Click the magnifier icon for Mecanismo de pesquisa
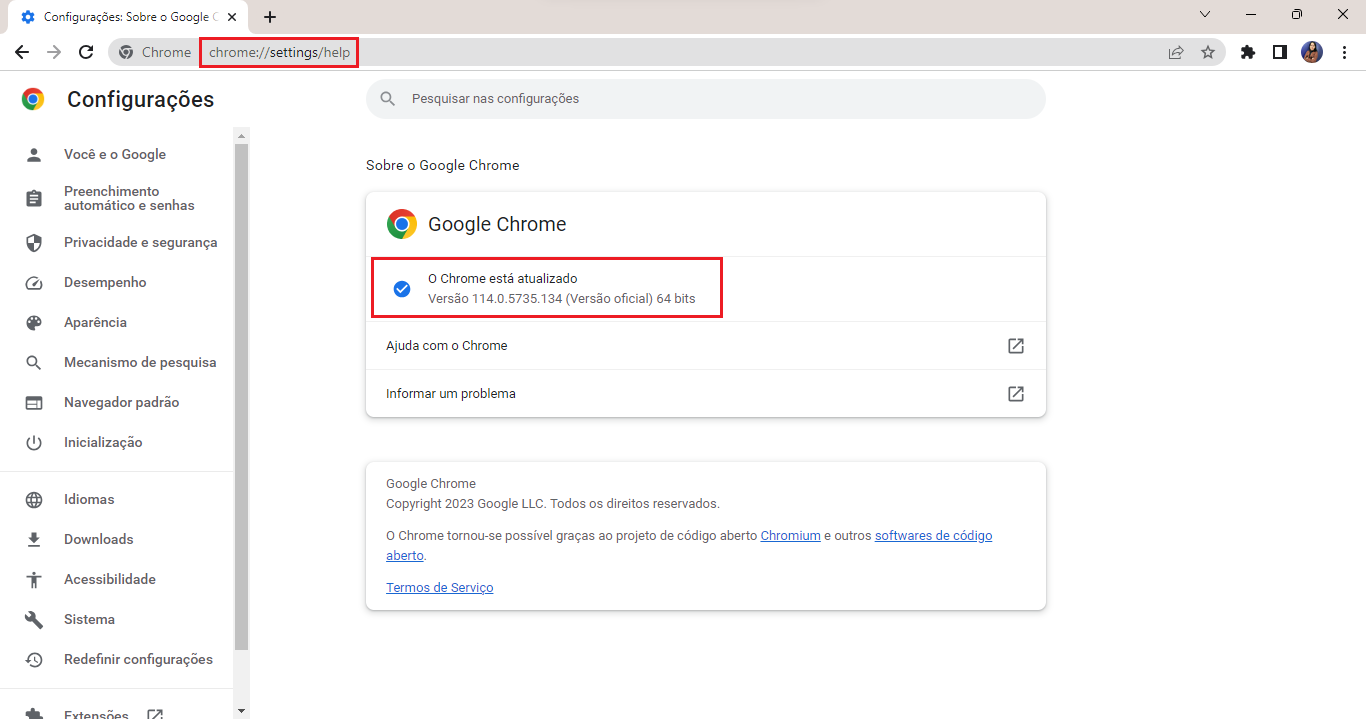Screen dimensions: 1366x719 (34, 363)
